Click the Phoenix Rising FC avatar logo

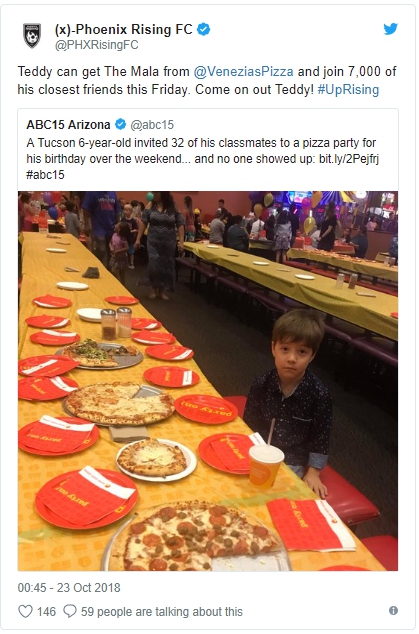click(x=32, y=35)
